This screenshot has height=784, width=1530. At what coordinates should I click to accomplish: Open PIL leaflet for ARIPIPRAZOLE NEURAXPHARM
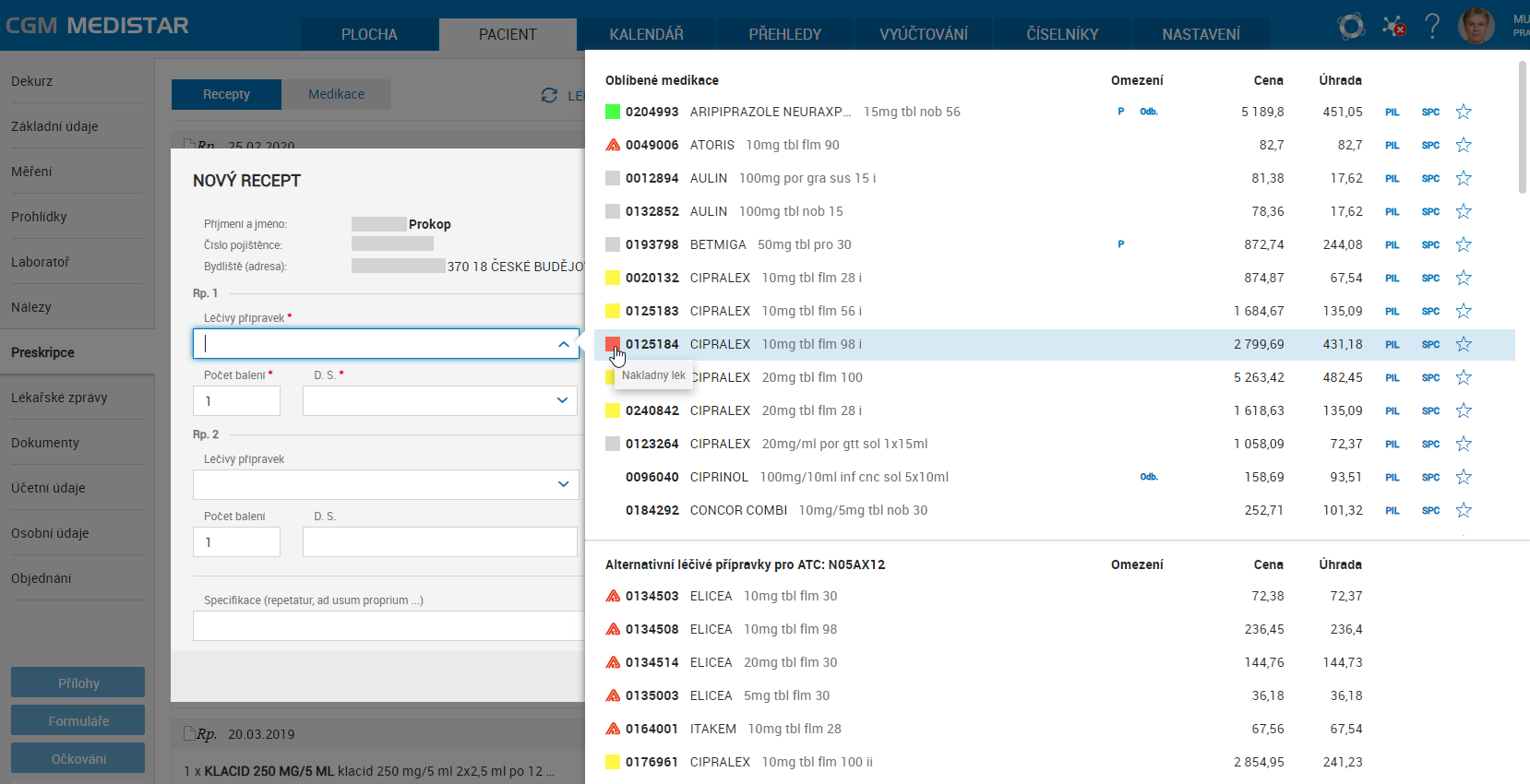[1393, 113]
